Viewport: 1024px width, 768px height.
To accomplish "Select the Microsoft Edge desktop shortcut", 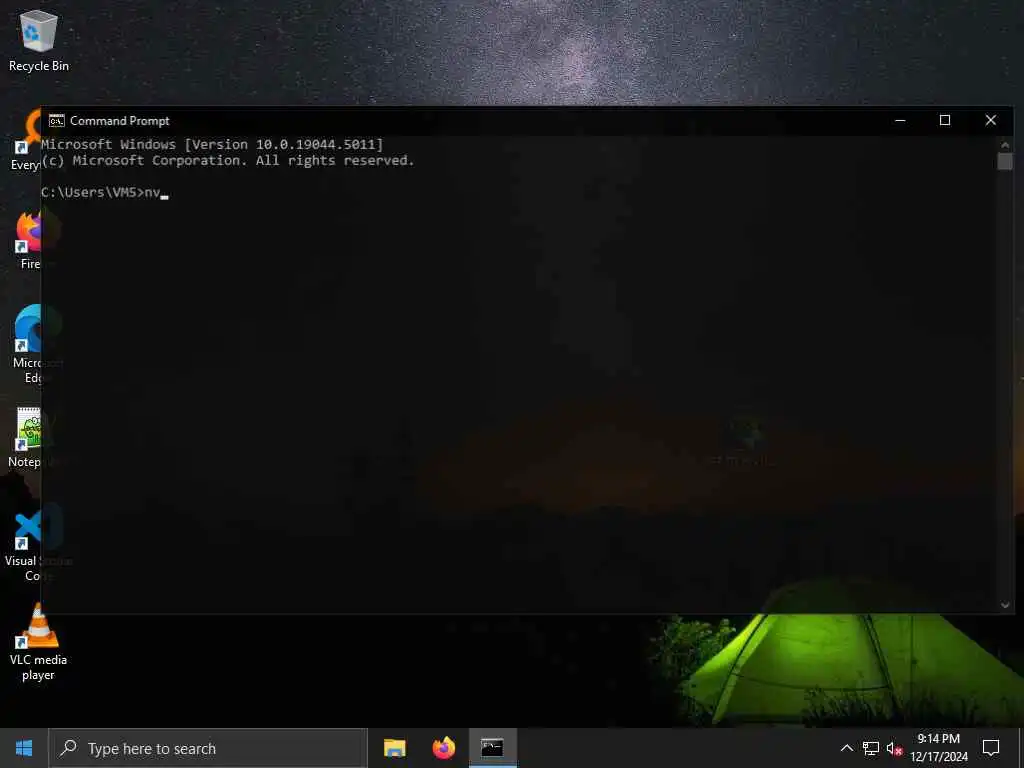I will [26, 344].
